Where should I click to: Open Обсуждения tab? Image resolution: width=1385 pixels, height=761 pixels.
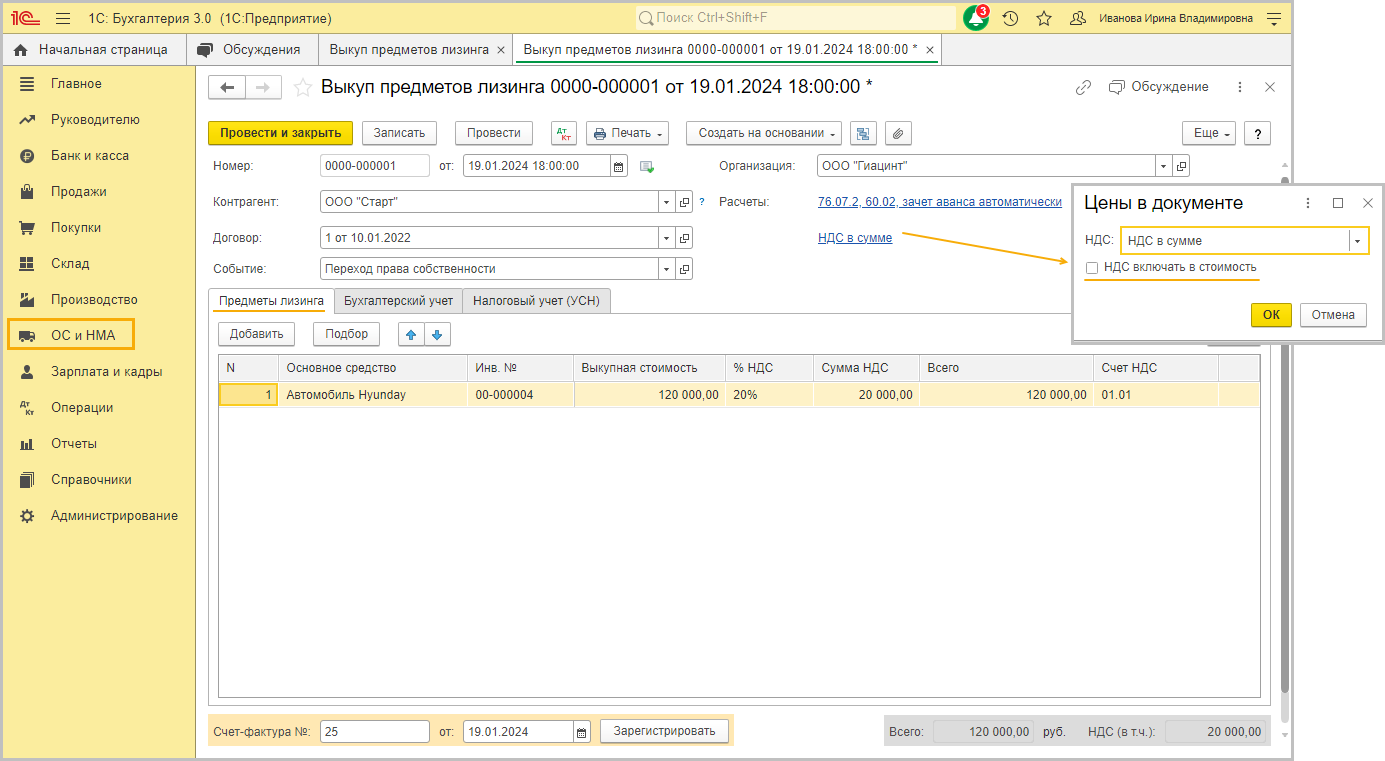tap(251, 50)
